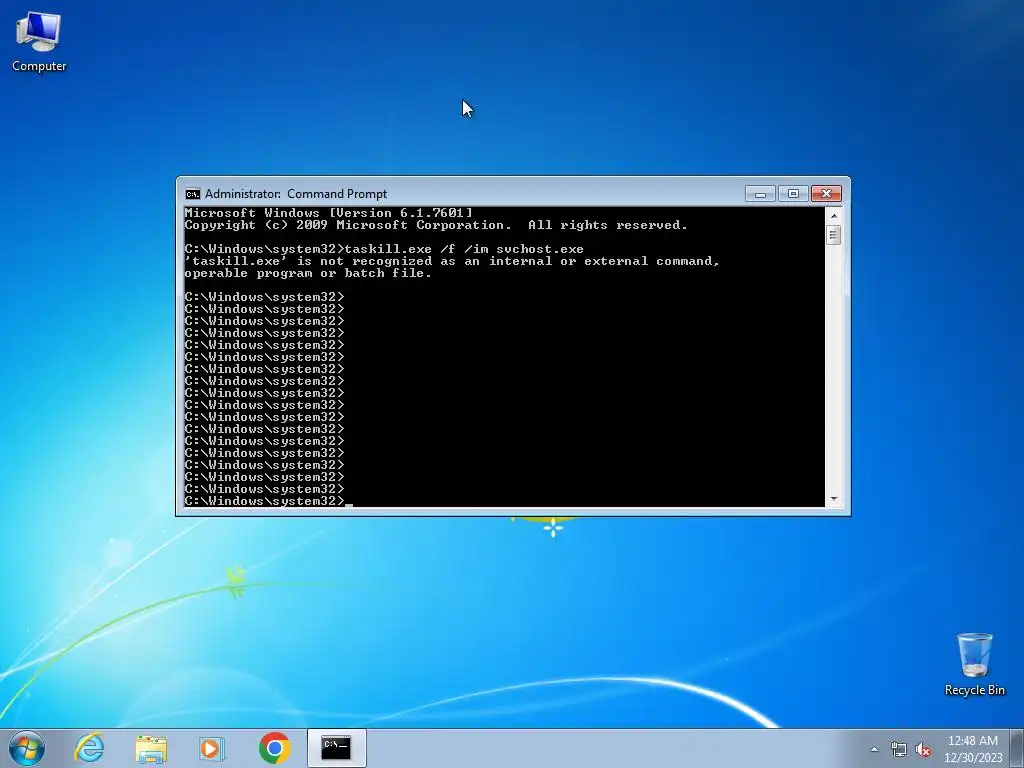Open the Windows Start orb

pos(27,748)
